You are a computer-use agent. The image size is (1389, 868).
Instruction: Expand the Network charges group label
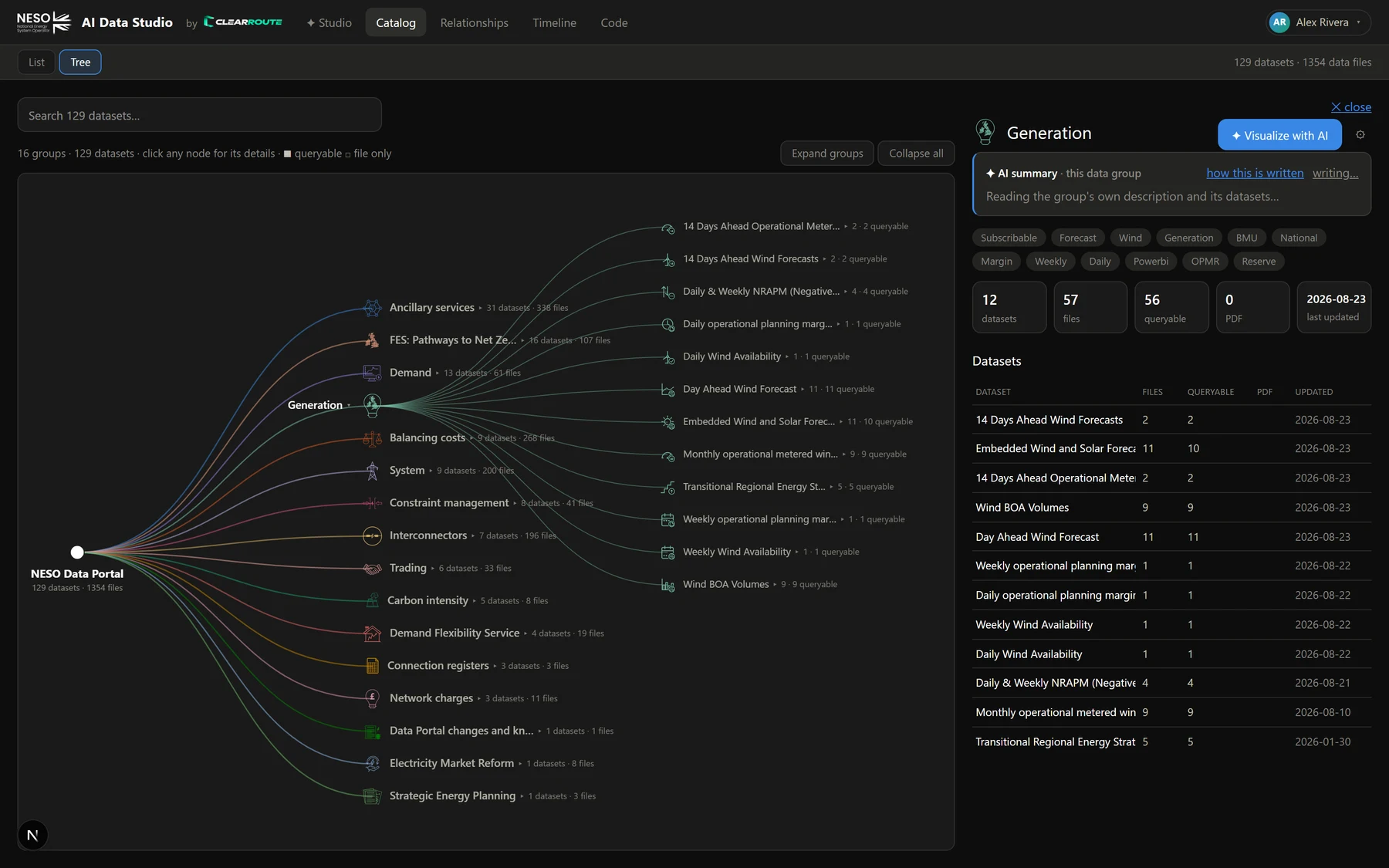431,698
